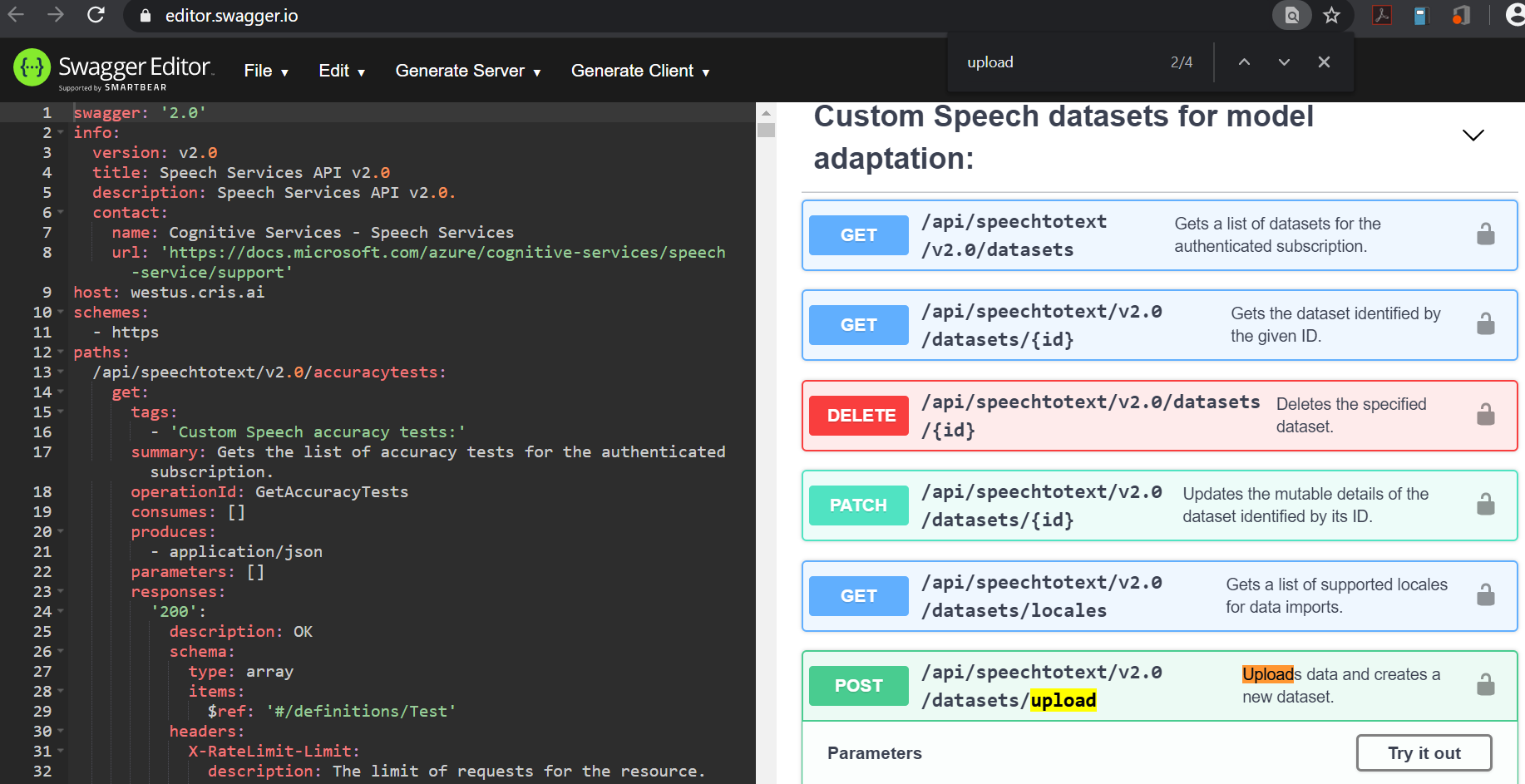The image size is (1525, 784).
Task: Click the '- application/json' line in editor
Action: pyautogui.click(x=236, y=552)
